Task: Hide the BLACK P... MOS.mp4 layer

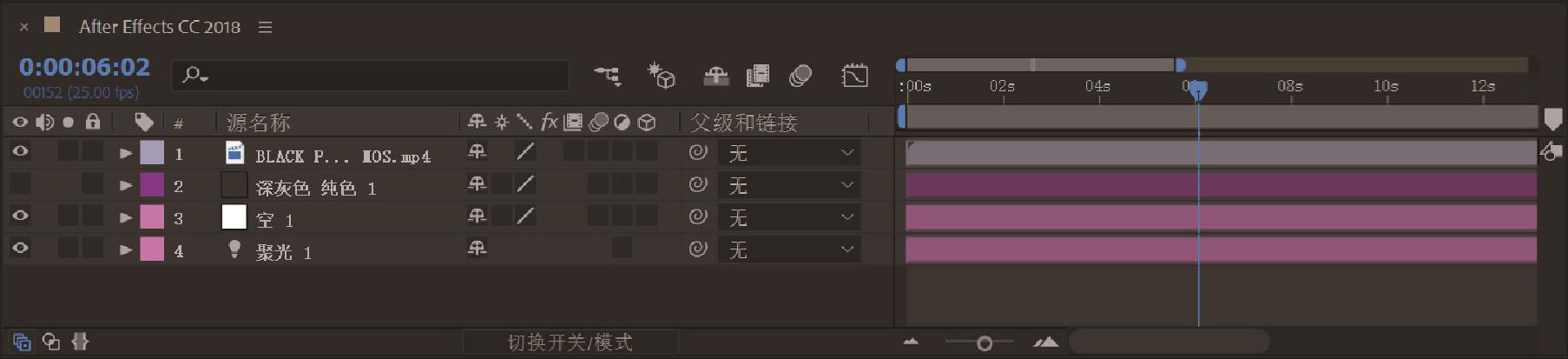Action: [x=20, y=152]
